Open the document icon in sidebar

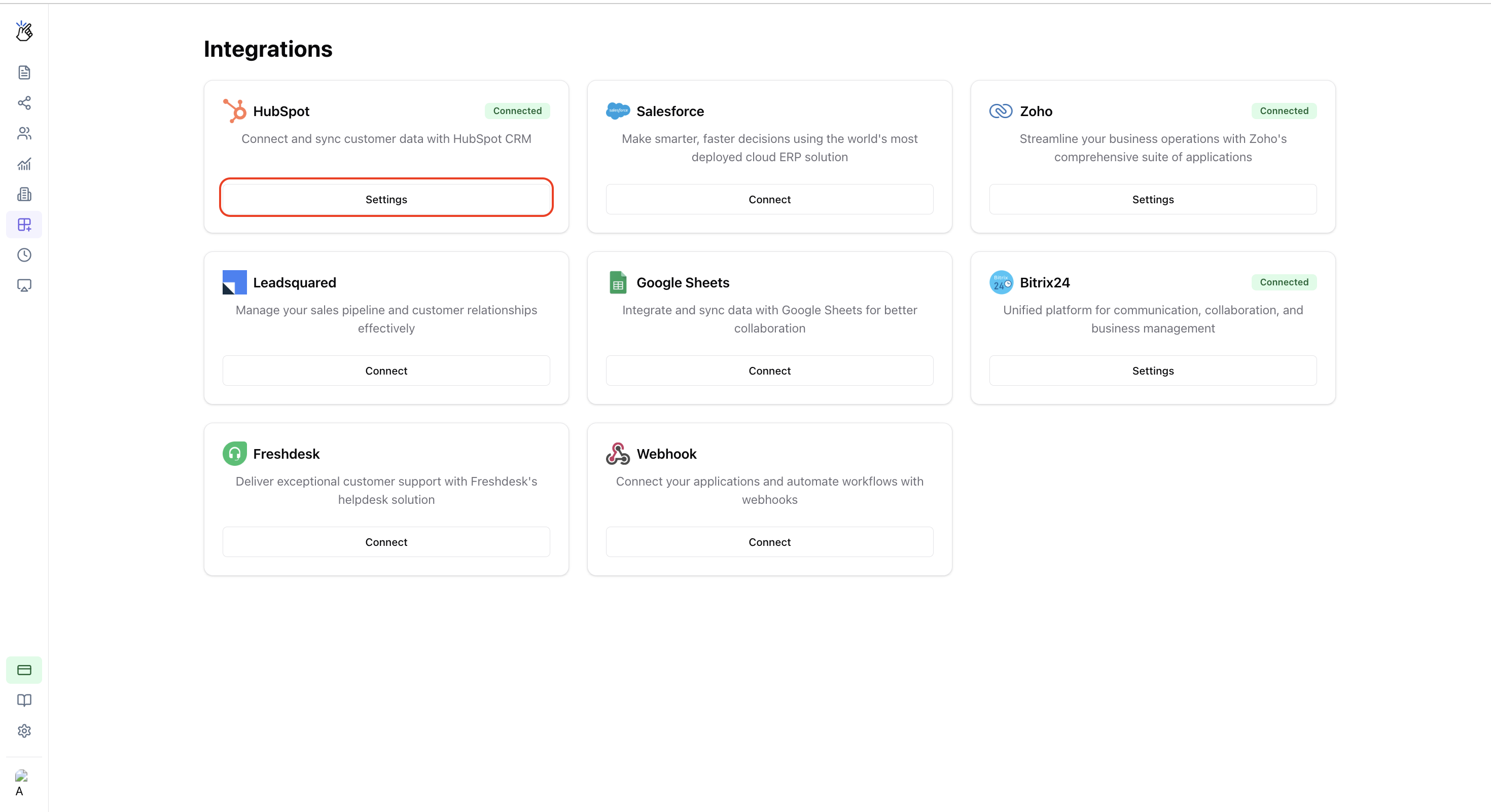24,72
